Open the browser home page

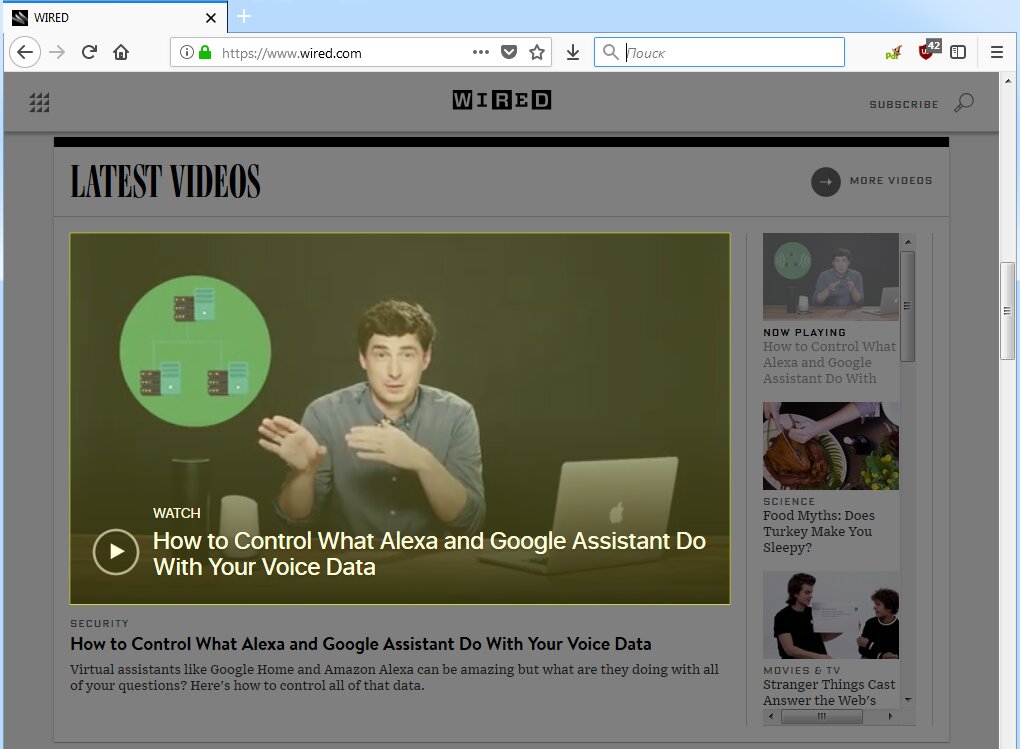click(x=121, y=52)
